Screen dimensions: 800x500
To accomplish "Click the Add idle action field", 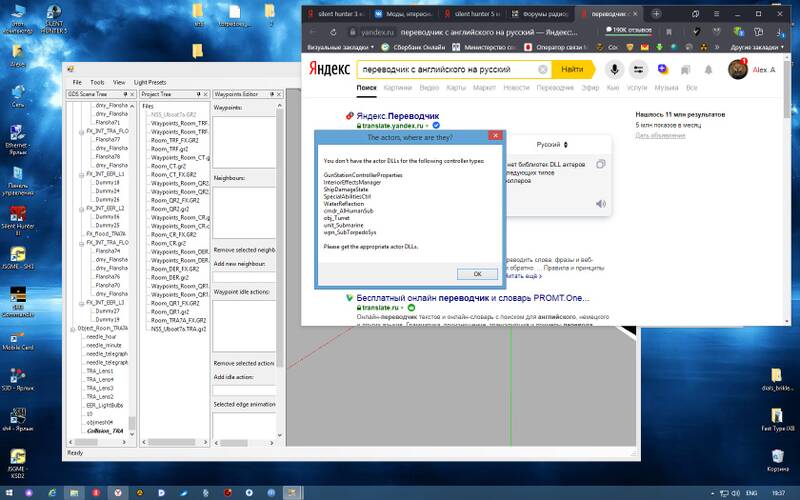I will point(244,390).
